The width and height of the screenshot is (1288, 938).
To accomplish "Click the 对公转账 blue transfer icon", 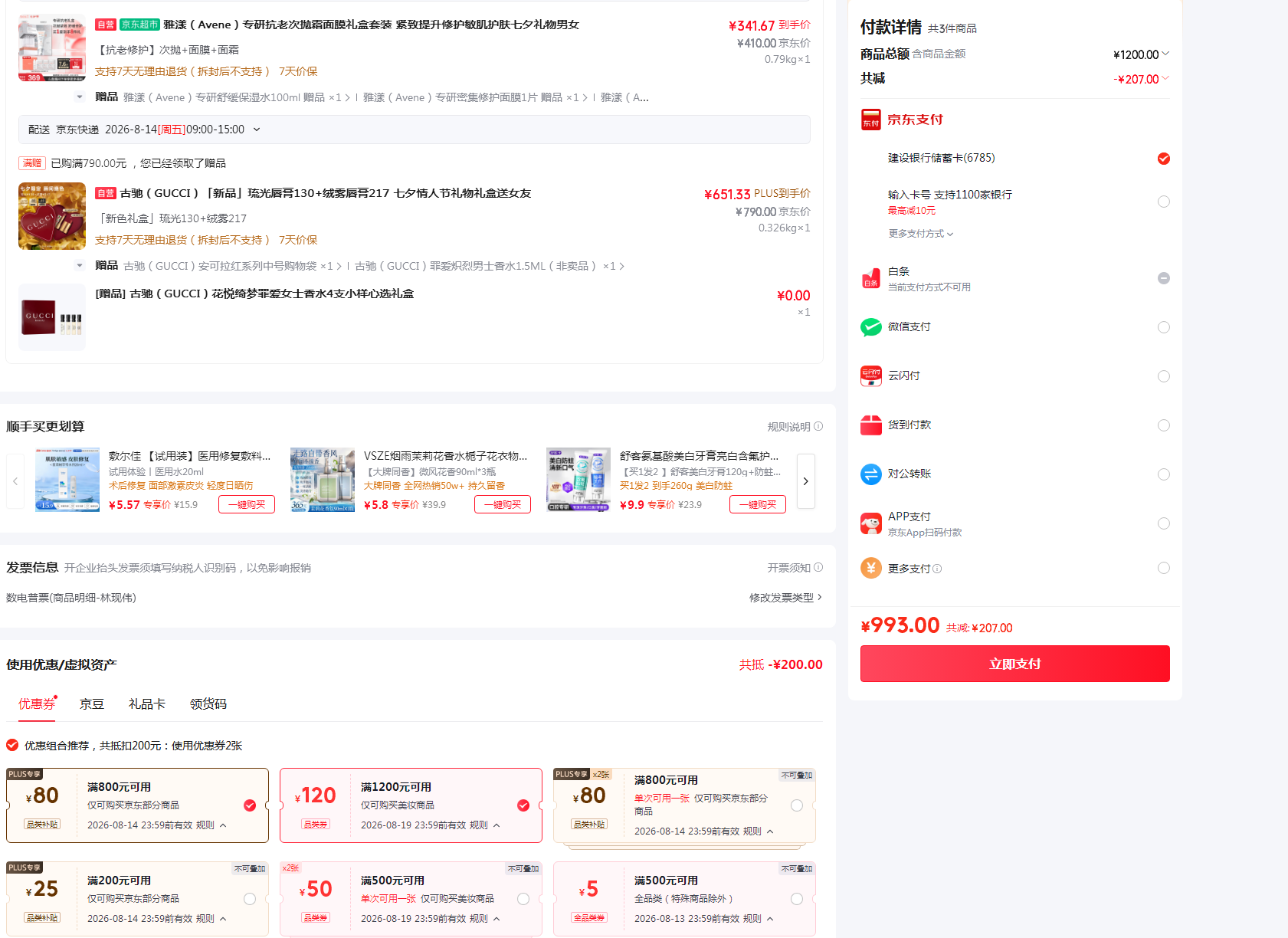I will pos(870,474).
